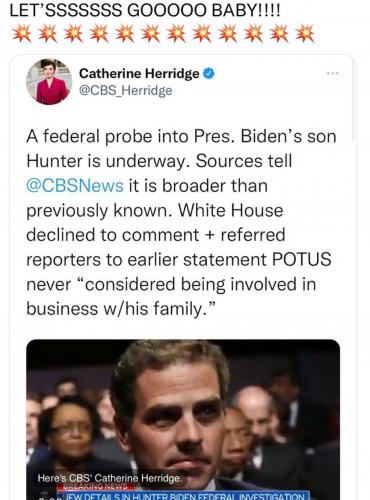Click the red Breaking News banner in video
The height and width of the screenshot is (500, 370).
[x=95, y=486]
